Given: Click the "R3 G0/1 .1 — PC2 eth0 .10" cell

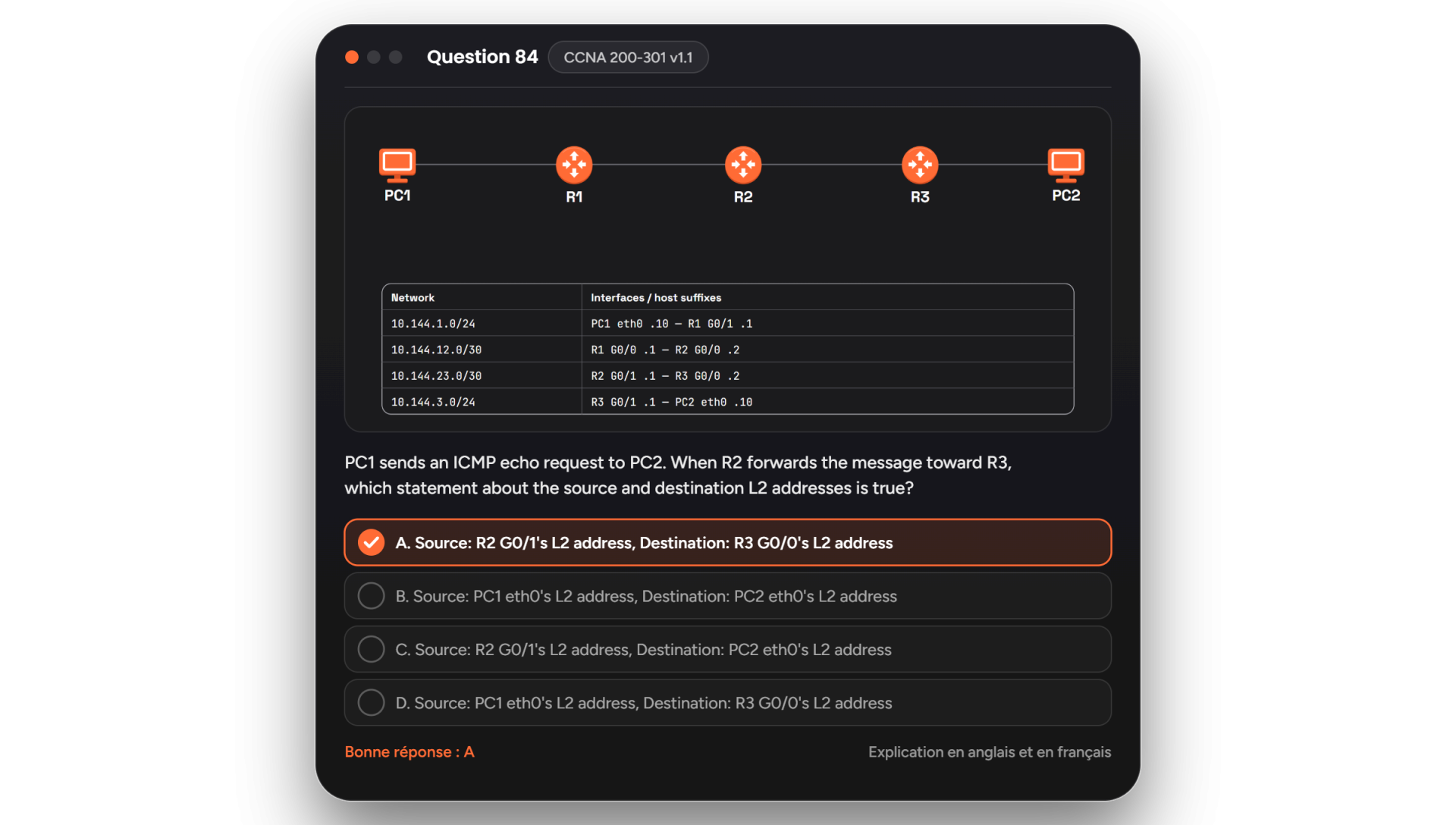Looking at the screenshot, I should [827, 402].
